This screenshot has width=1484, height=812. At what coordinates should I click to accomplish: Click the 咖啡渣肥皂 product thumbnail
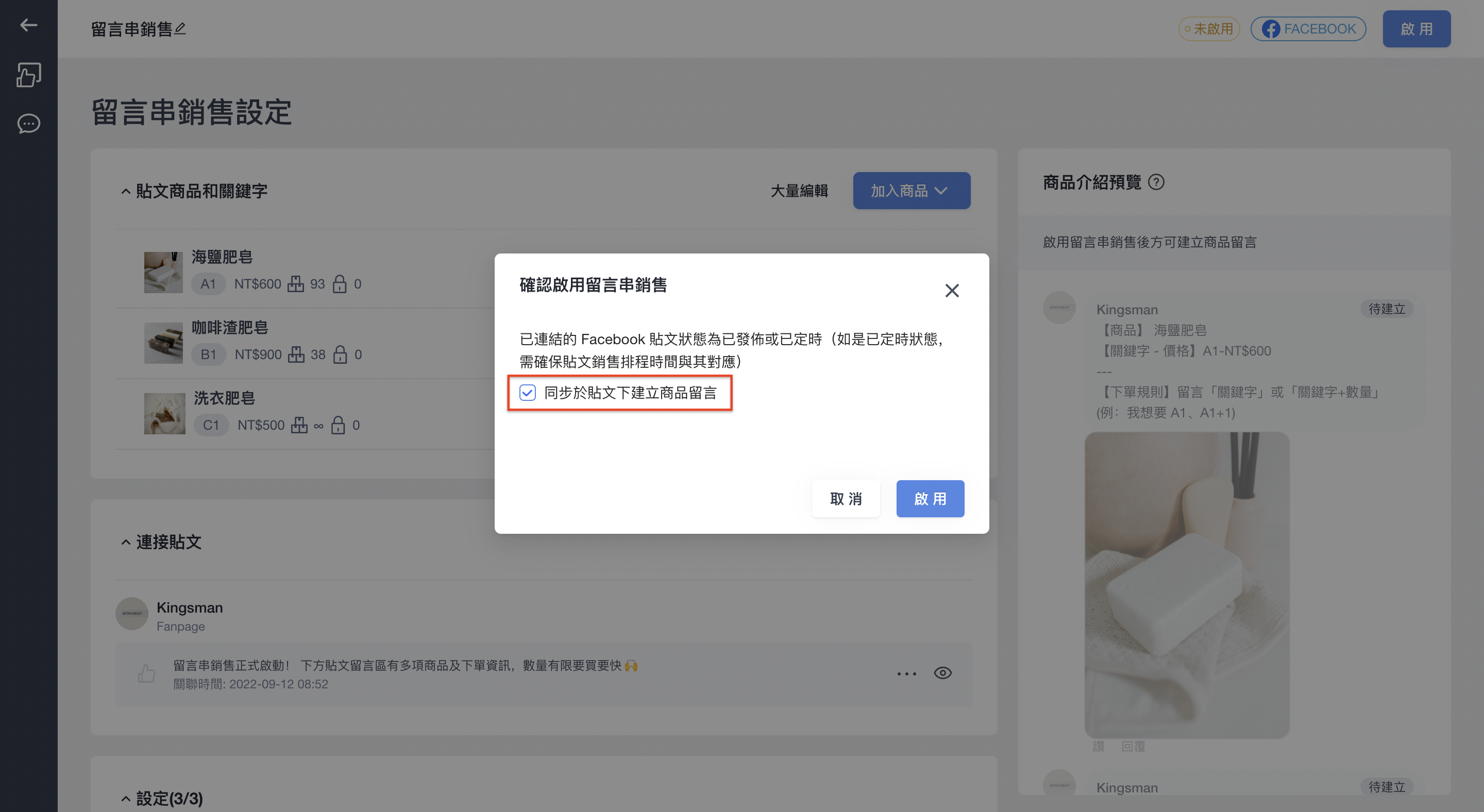[163, 343]
